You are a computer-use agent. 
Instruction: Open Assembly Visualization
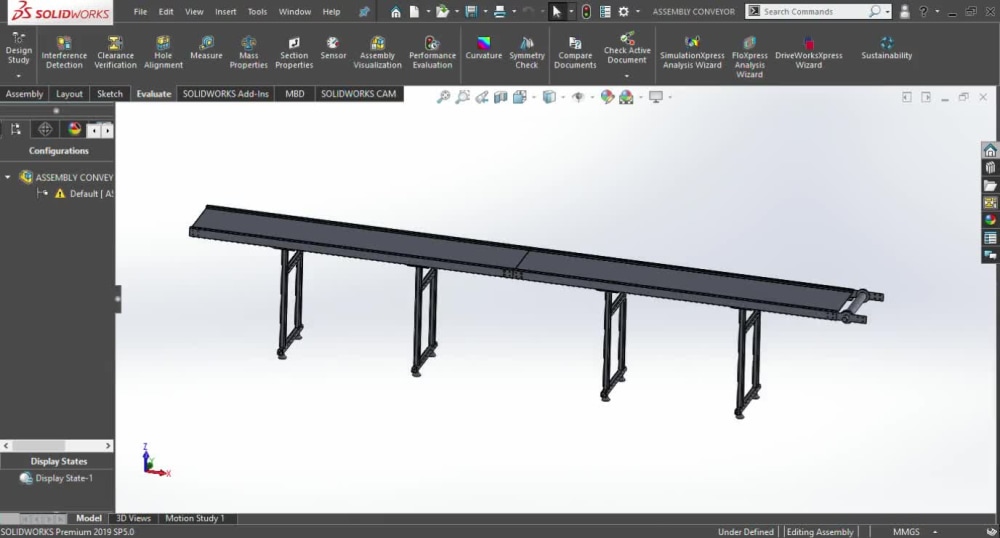(378, 52)
